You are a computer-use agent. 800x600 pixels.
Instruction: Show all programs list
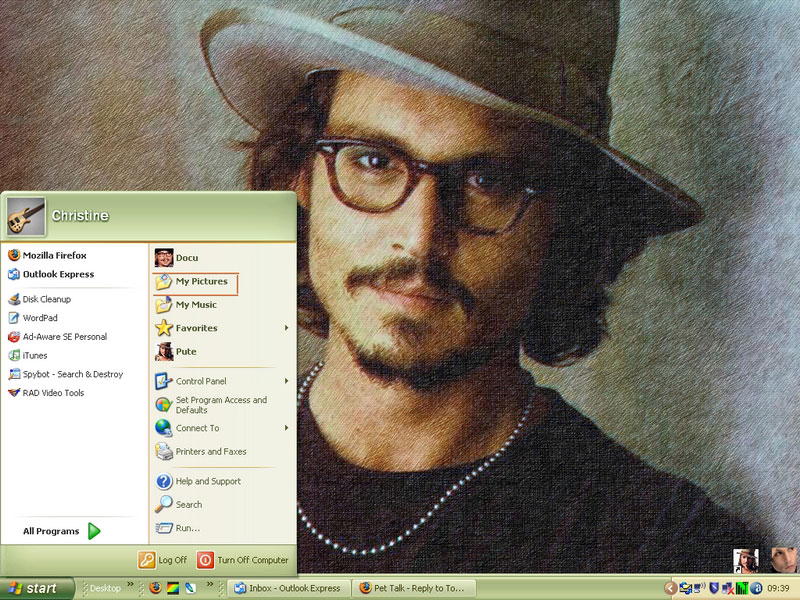(62, 531)
